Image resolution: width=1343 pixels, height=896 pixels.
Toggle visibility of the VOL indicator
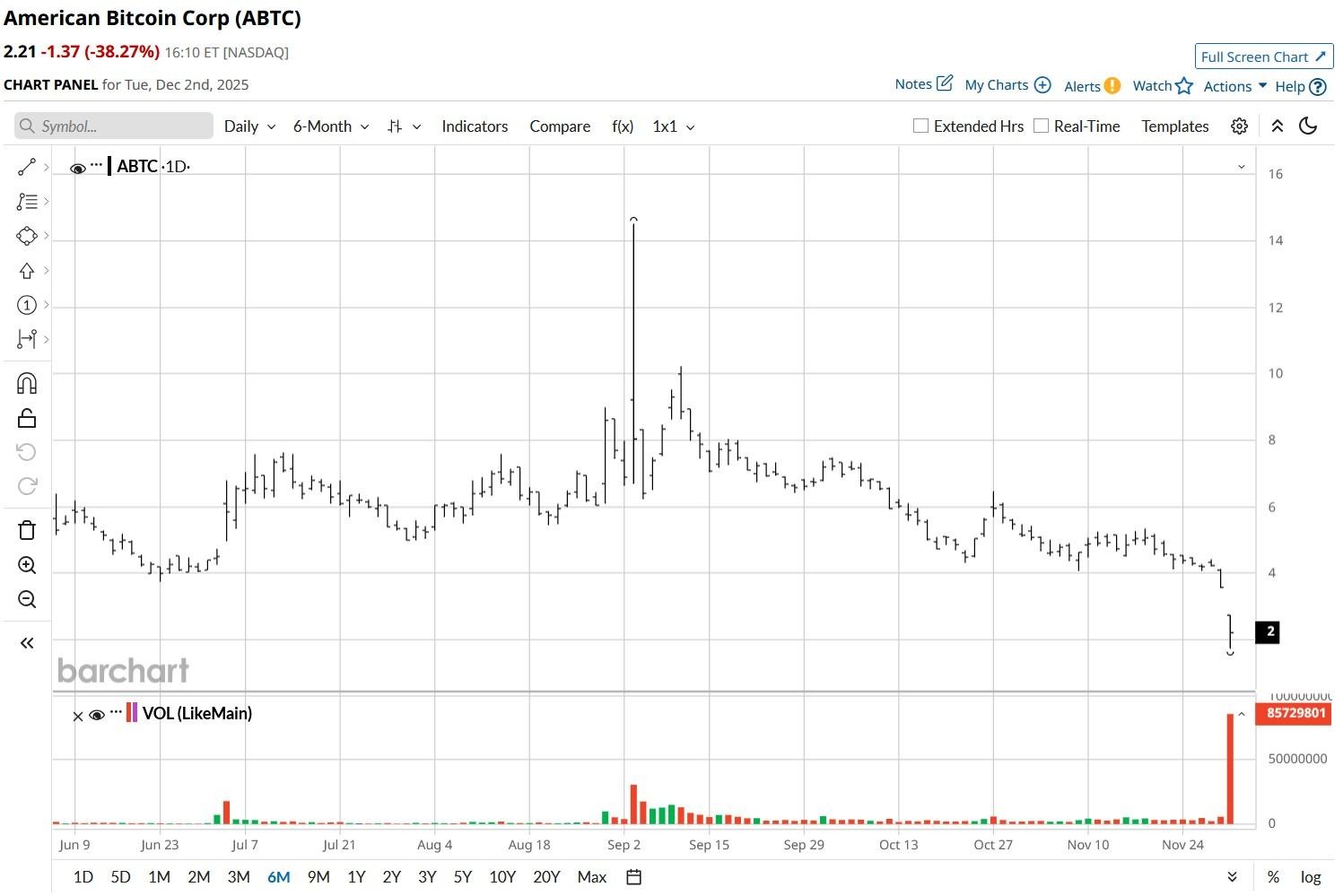[x=97, y=715]
